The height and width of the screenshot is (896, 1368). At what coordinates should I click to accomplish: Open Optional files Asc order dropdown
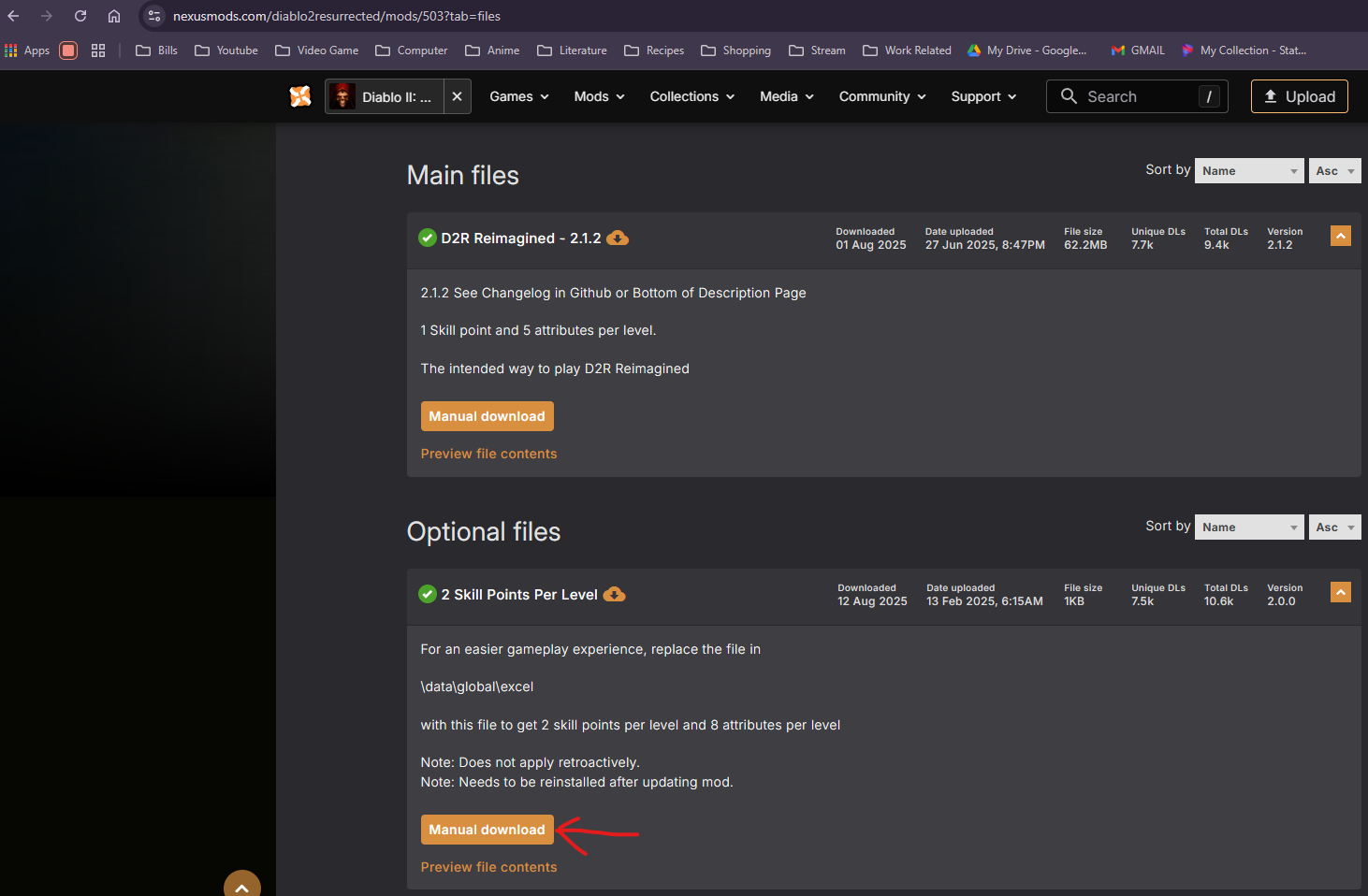1335,527
